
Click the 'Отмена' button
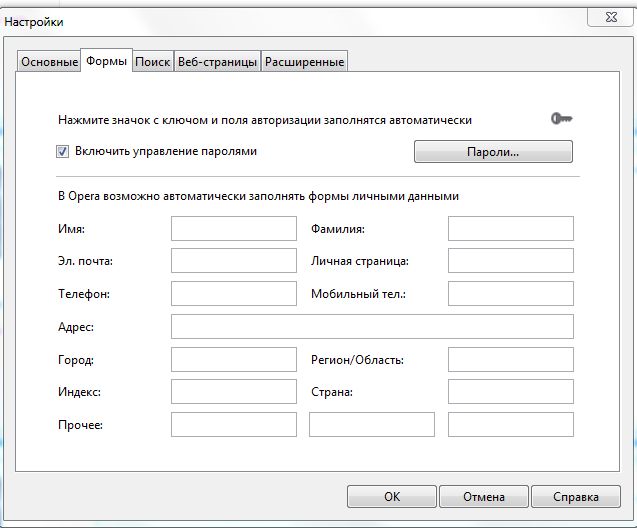pos(483,497)
